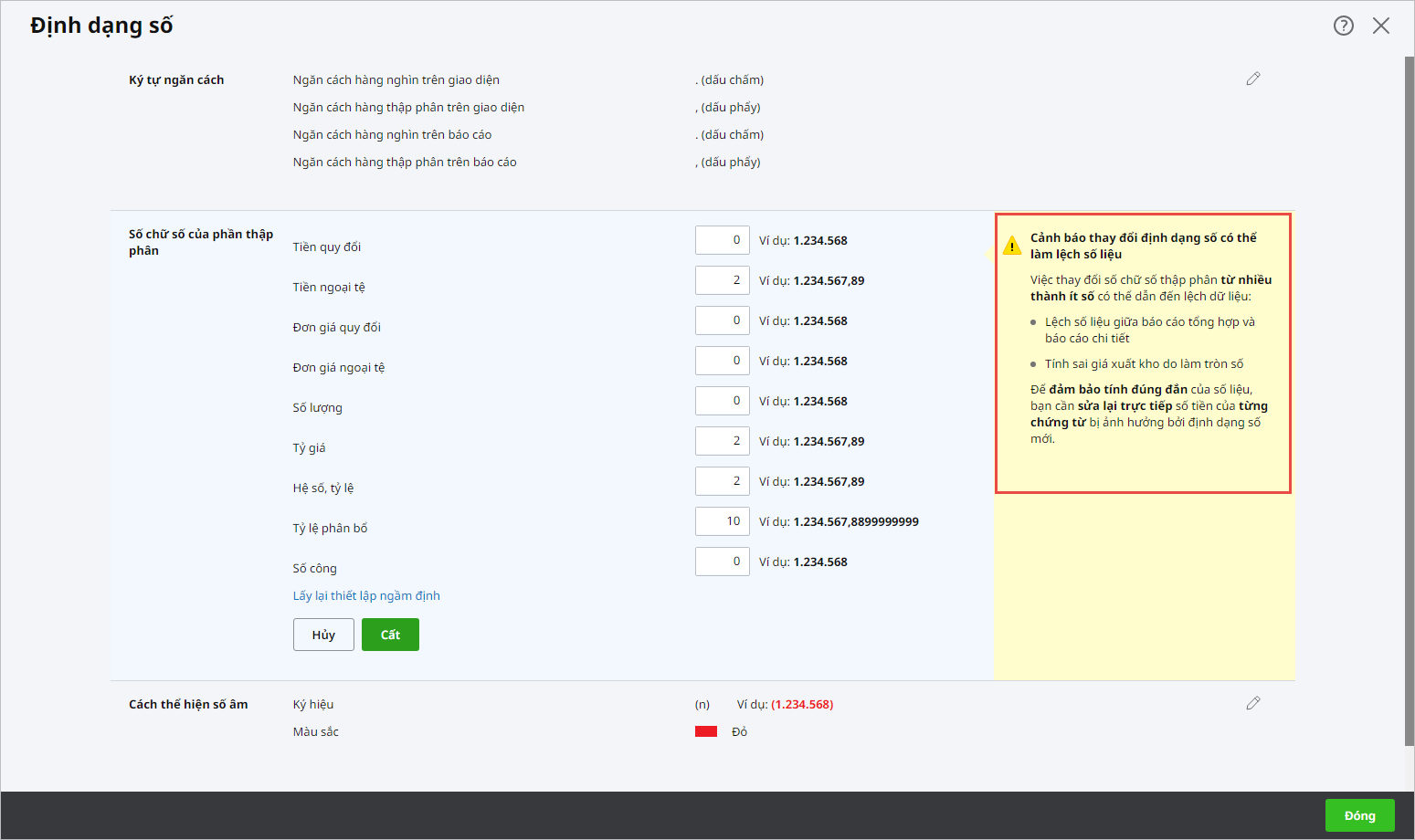Image resolution: width=1415 pixels, height=840 pixels.
Task: Click the red Màu sắc swatch
Action: click(x=705, y=731)
